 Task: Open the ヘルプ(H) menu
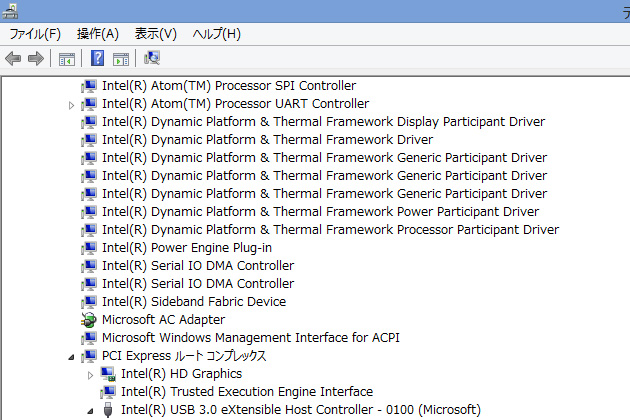pyautogui.click(x=217, y=34)
